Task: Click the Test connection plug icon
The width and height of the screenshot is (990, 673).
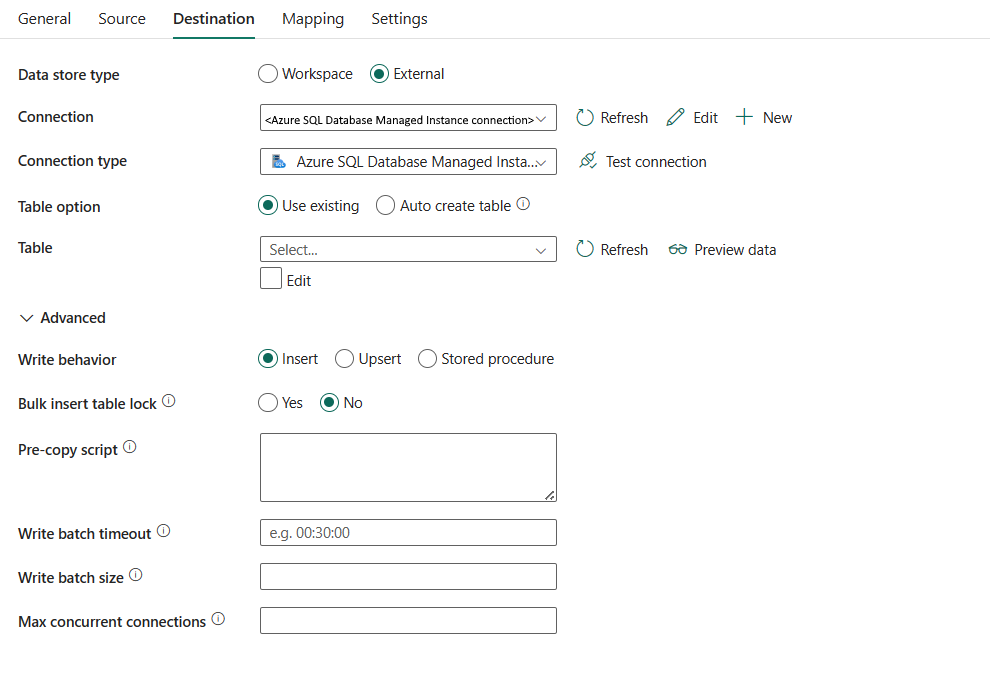Action: pos(588,160)
